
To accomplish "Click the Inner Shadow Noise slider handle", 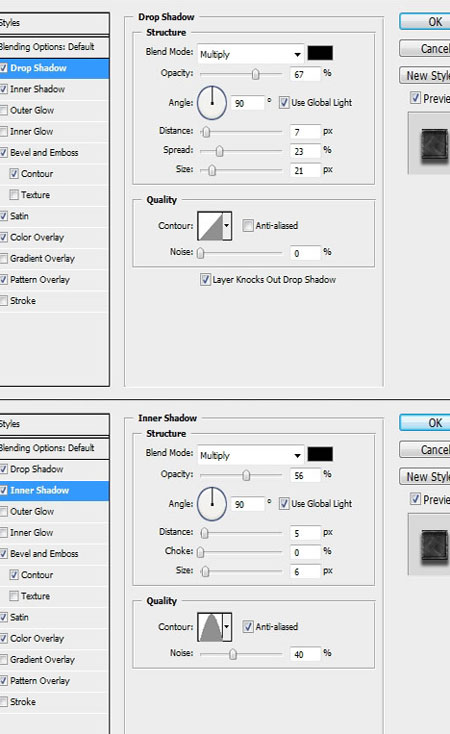I will pyautogui.click(x=233, y=653).
